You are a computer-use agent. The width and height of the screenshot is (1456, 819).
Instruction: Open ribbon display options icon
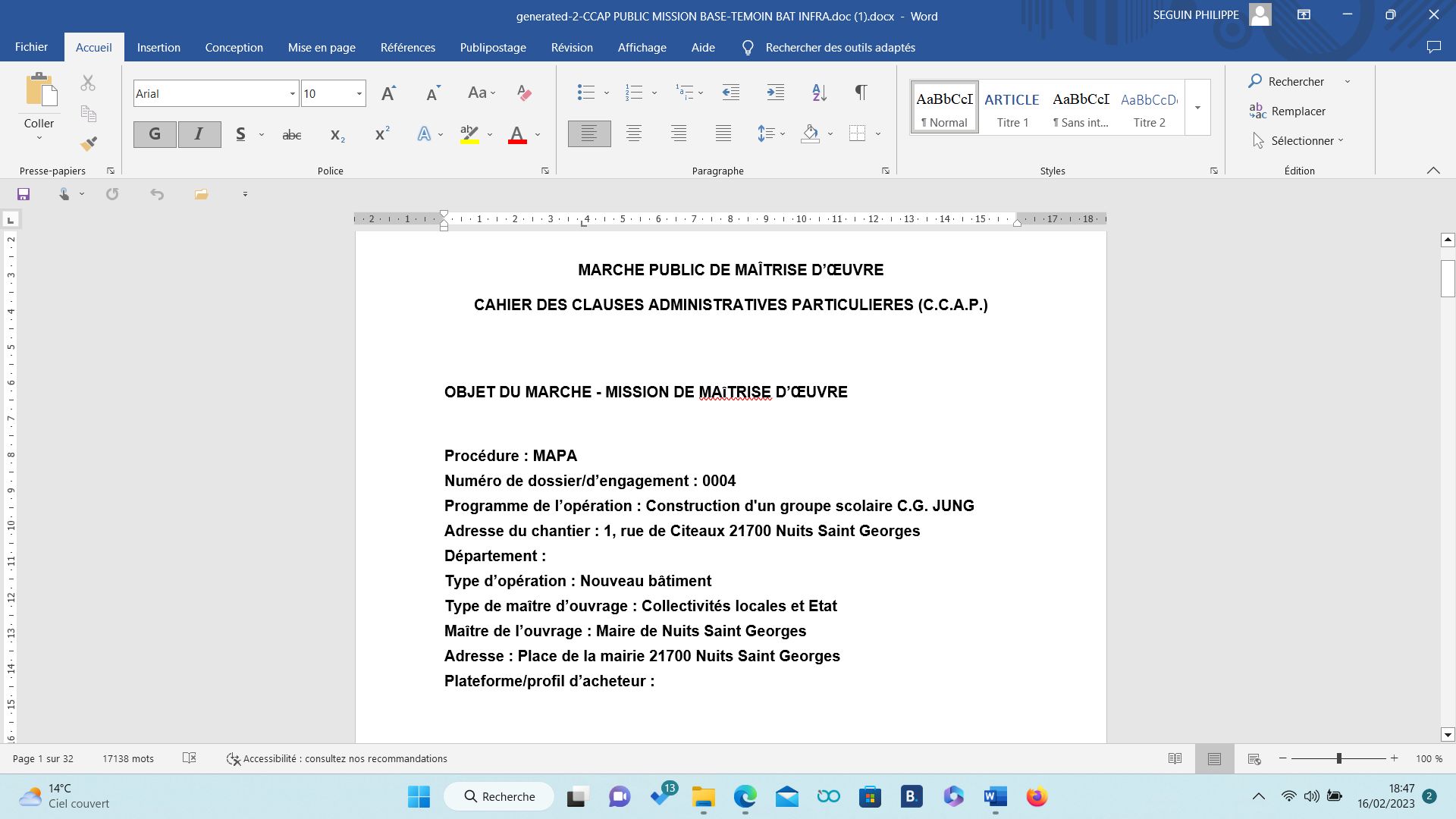point(1304,15)
